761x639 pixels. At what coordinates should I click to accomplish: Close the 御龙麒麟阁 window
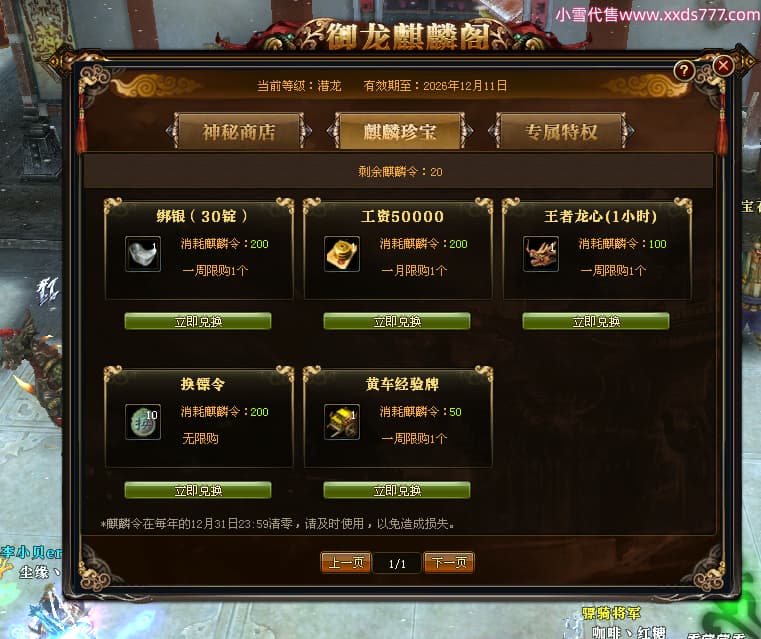pos(723,65)
